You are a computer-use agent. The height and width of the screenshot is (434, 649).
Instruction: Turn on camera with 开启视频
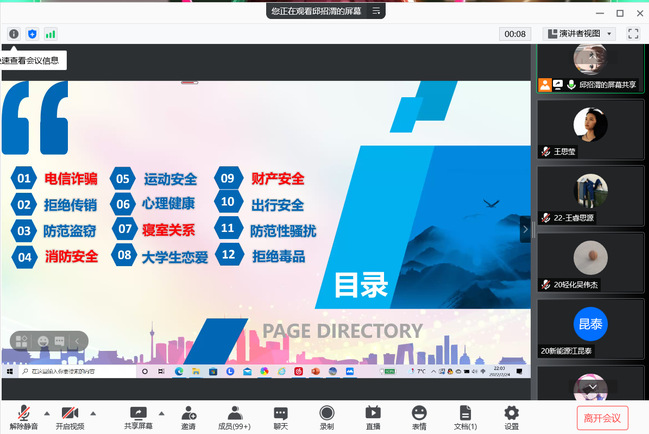(69, 416)
